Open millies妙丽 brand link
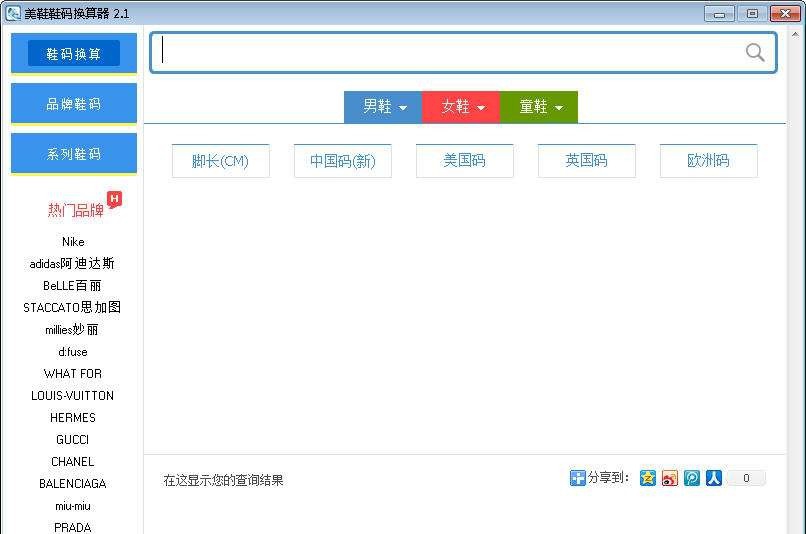The height and width of the screenshot is (534, 806). click(x=72, y=329)
